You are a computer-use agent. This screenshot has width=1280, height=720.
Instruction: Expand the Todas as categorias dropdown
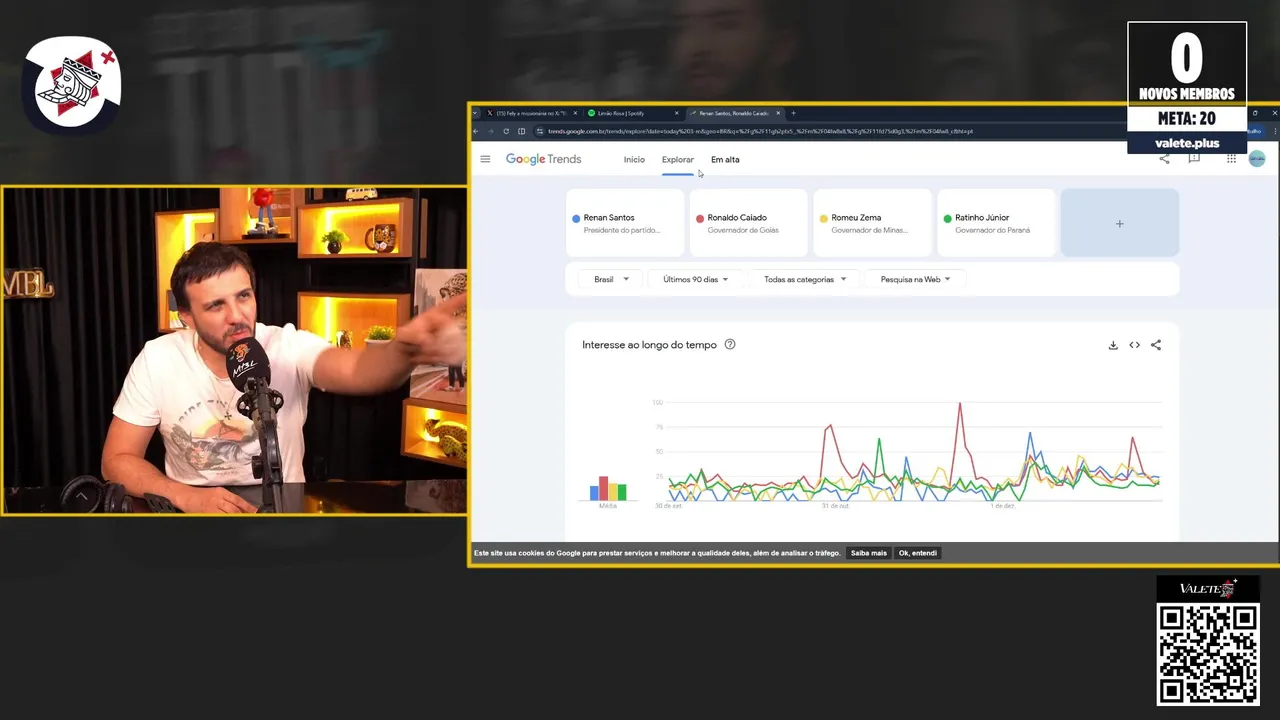pyautogui.click(x=805, y=279)
